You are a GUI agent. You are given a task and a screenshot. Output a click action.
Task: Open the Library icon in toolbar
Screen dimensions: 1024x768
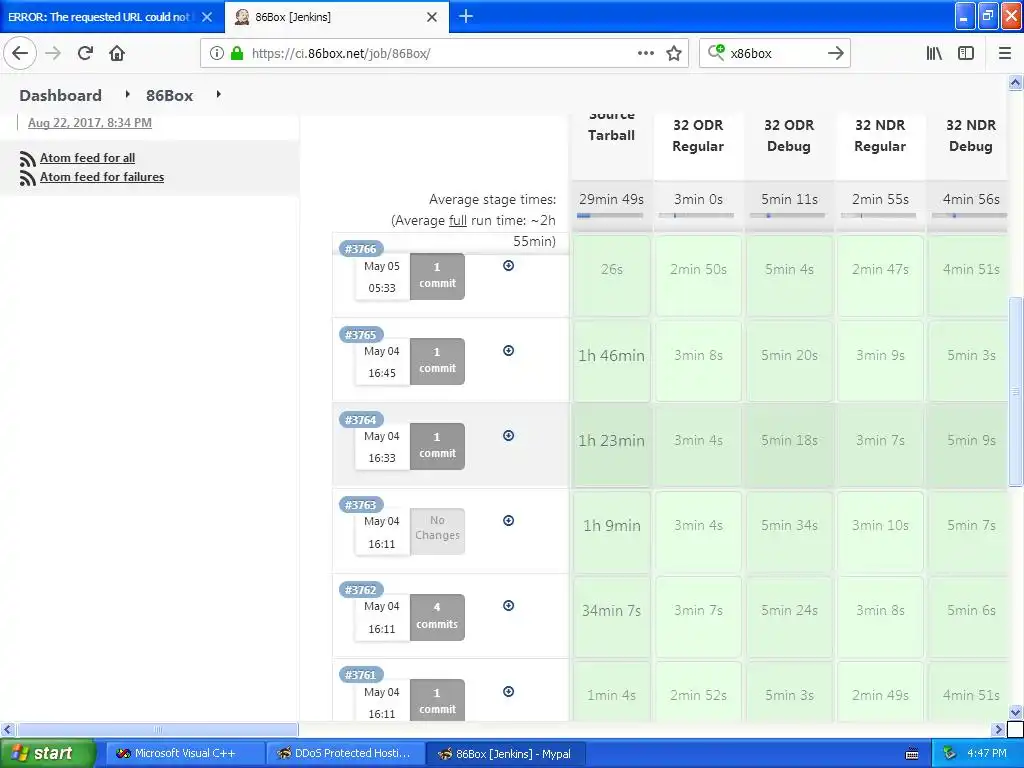[934, 53]
